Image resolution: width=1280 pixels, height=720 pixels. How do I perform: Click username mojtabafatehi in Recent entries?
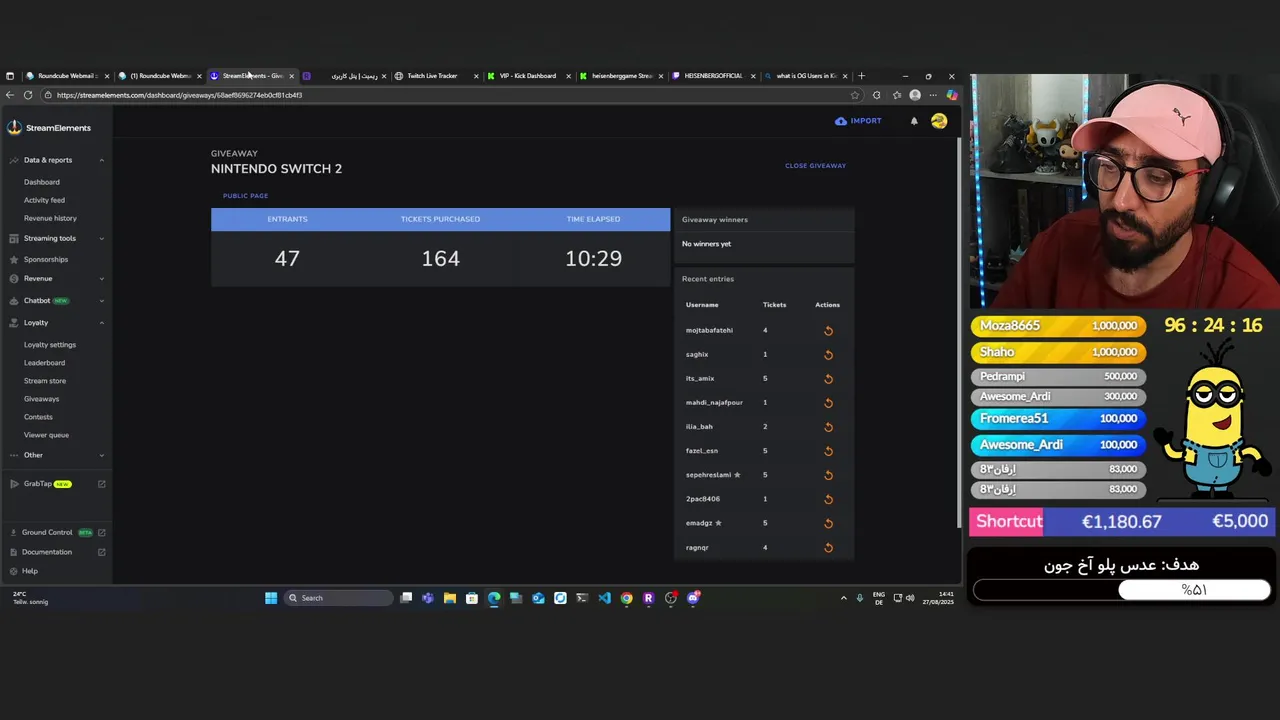click(709, 331)
